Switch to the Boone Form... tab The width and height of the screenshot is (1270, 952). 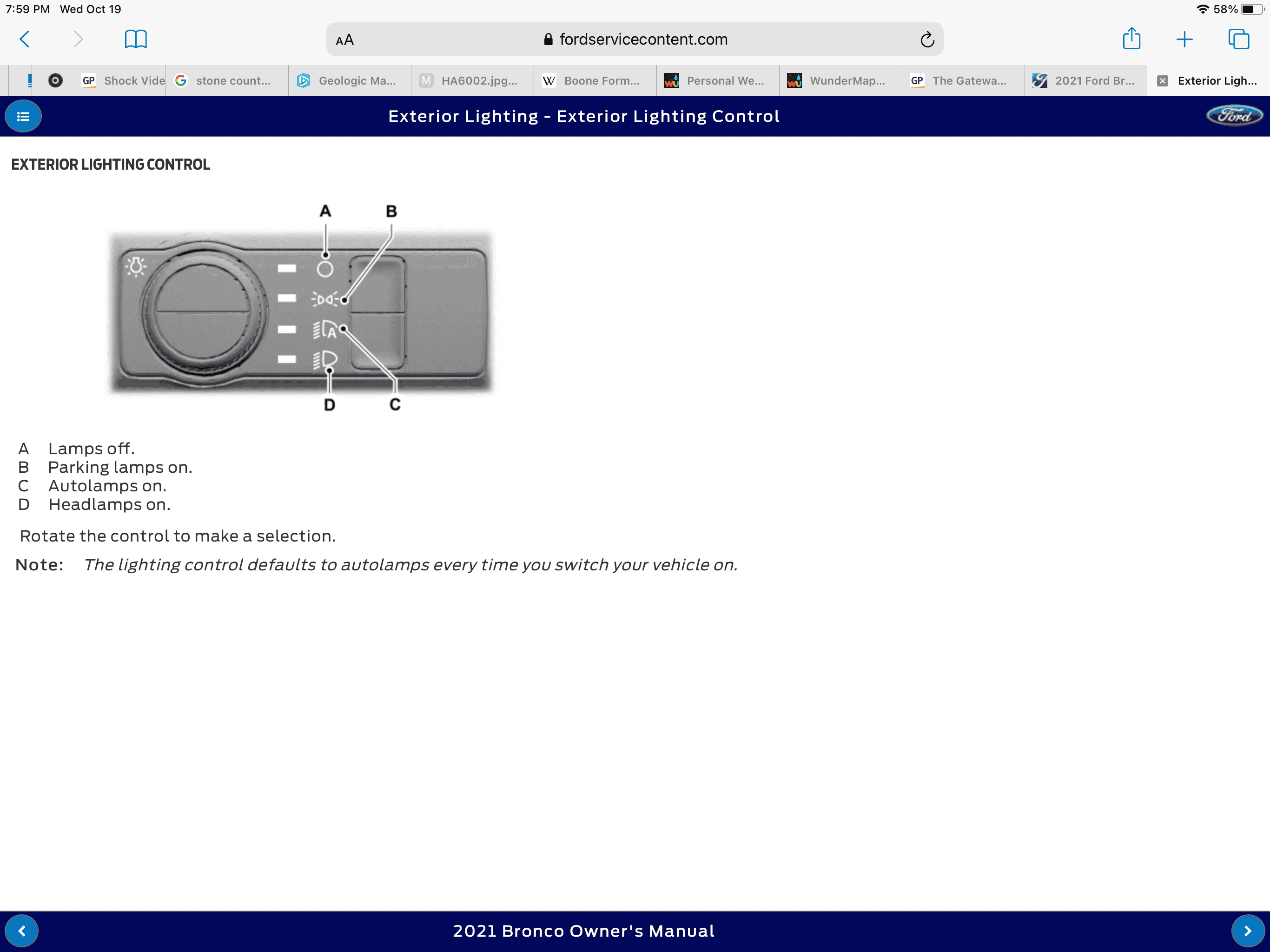pyautogui.click(x=595, y=80)
